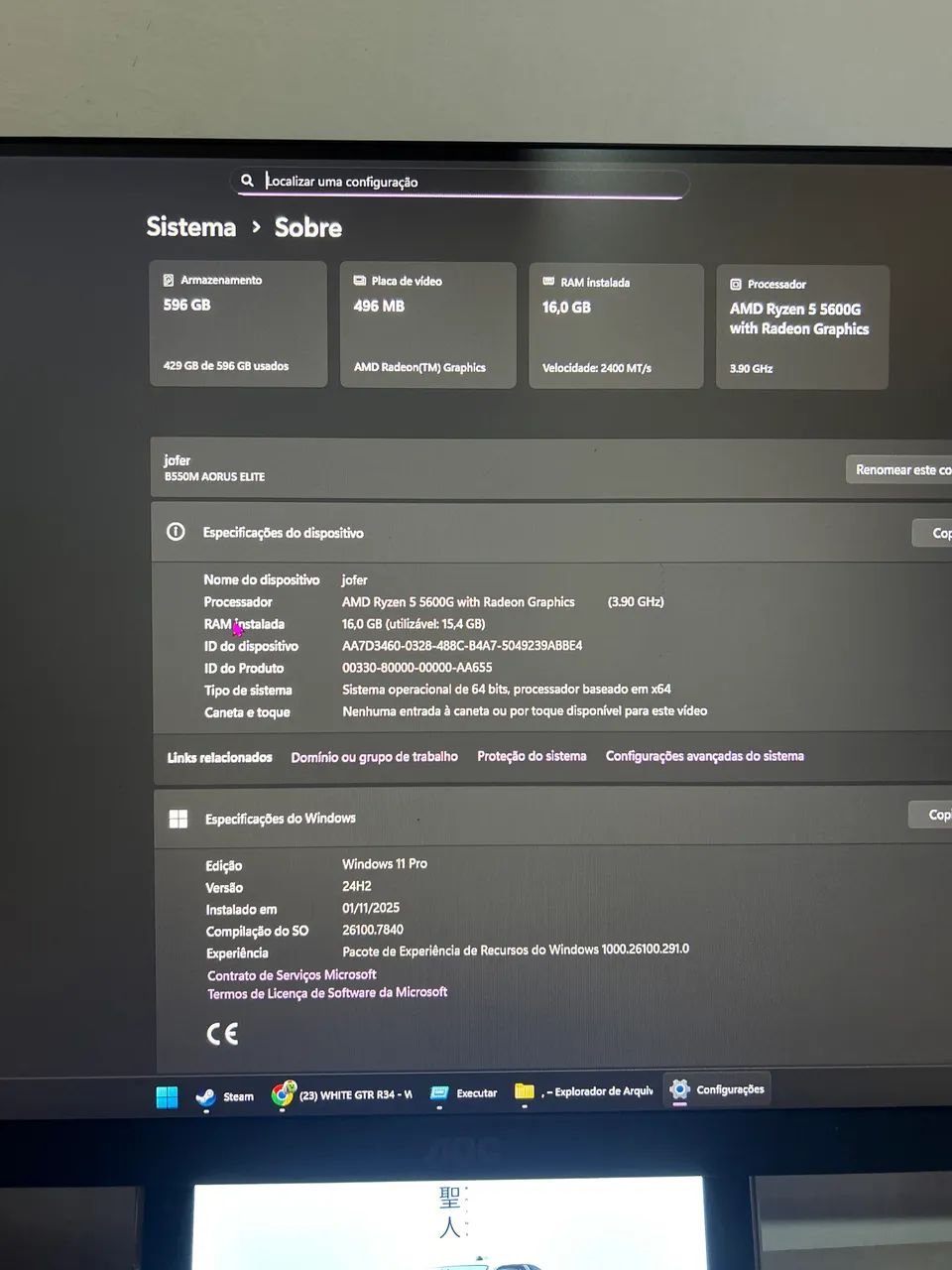
Task: Select '16,0 GB (utilizável: 15,4 GB)' text
Action: (414, 624)
